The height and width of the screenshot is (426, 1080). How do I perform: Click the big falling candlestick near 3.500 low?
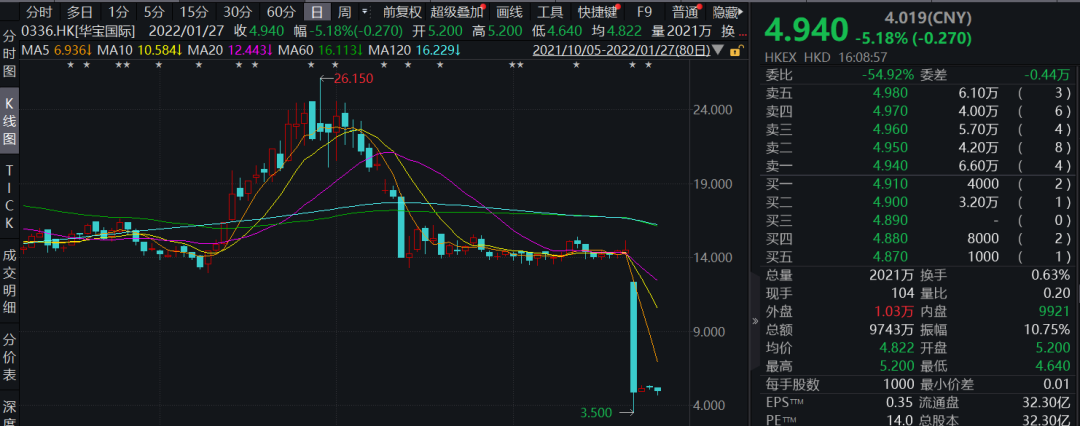634,336
